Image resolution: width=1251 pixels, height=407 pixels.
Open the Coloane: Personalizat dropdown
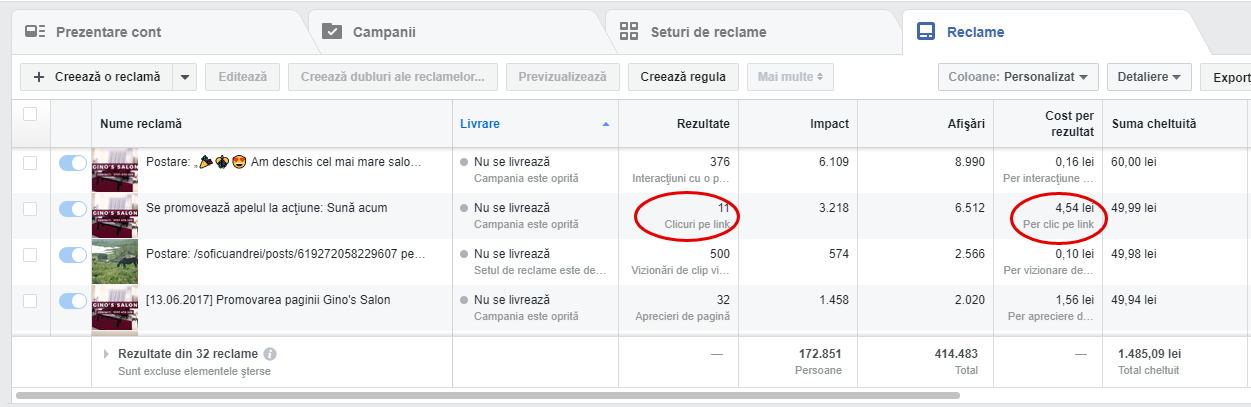(1018, 77)
